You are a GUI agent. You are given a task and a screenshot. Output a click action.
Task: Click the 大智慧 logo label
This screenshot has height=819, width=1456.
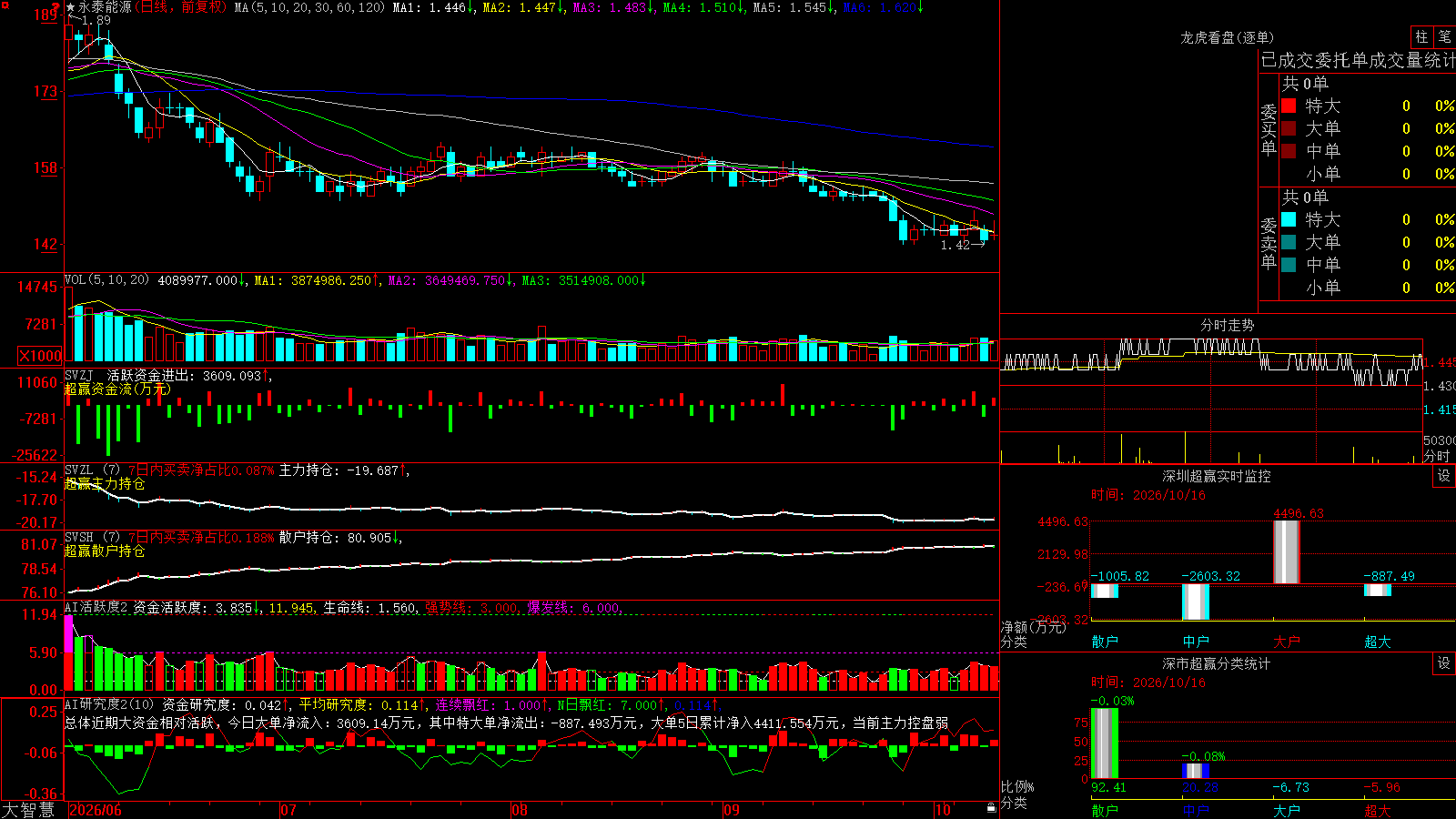pyautogui.click(x=28, y=810)
